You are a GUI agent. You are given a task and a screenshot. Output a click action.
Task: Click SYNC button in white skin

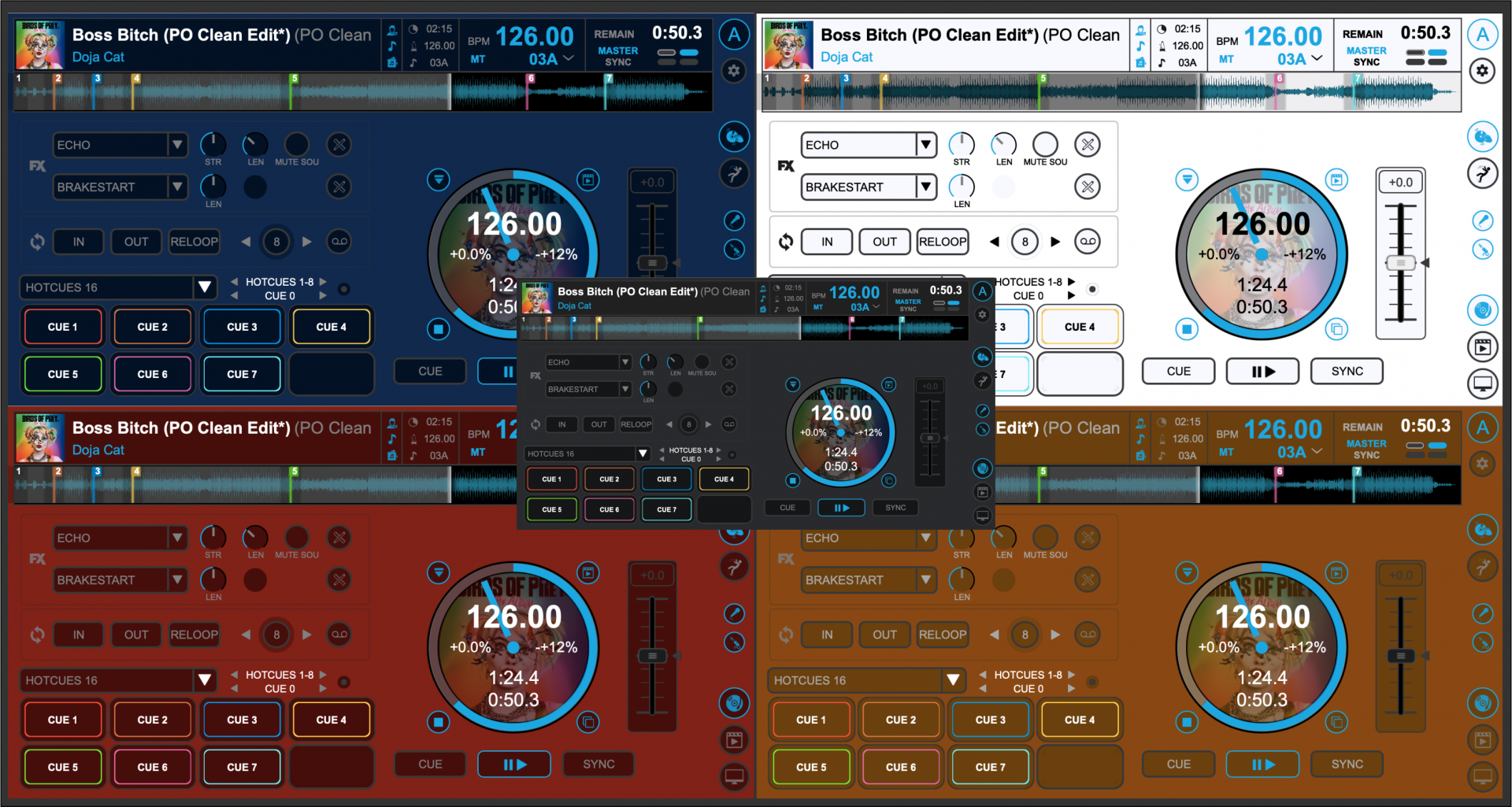point(1347,371)
